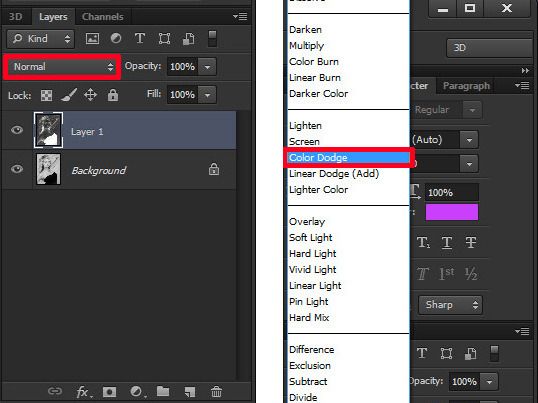The image size is (538, 403).
Task: Create a new layer icon
Action: [190, 391]
